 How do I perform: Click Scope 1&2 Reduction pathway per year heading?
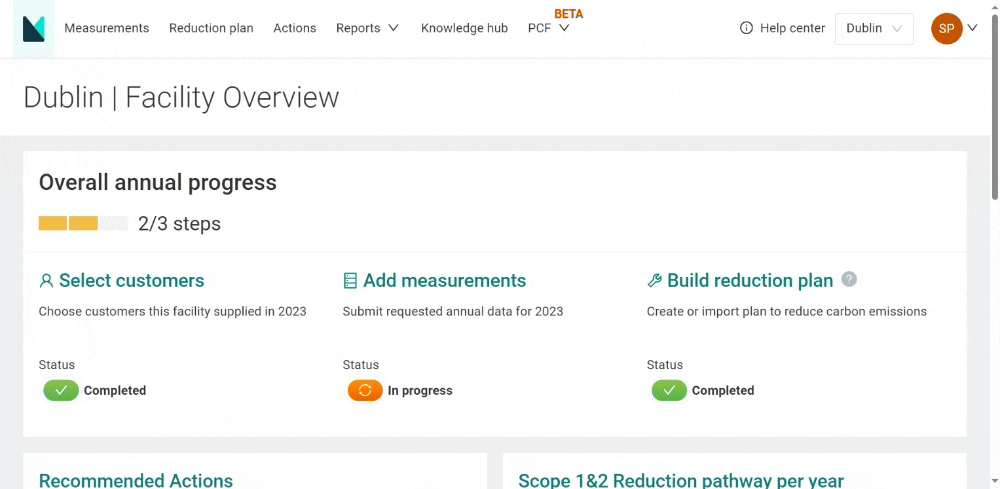pos(681,481)
